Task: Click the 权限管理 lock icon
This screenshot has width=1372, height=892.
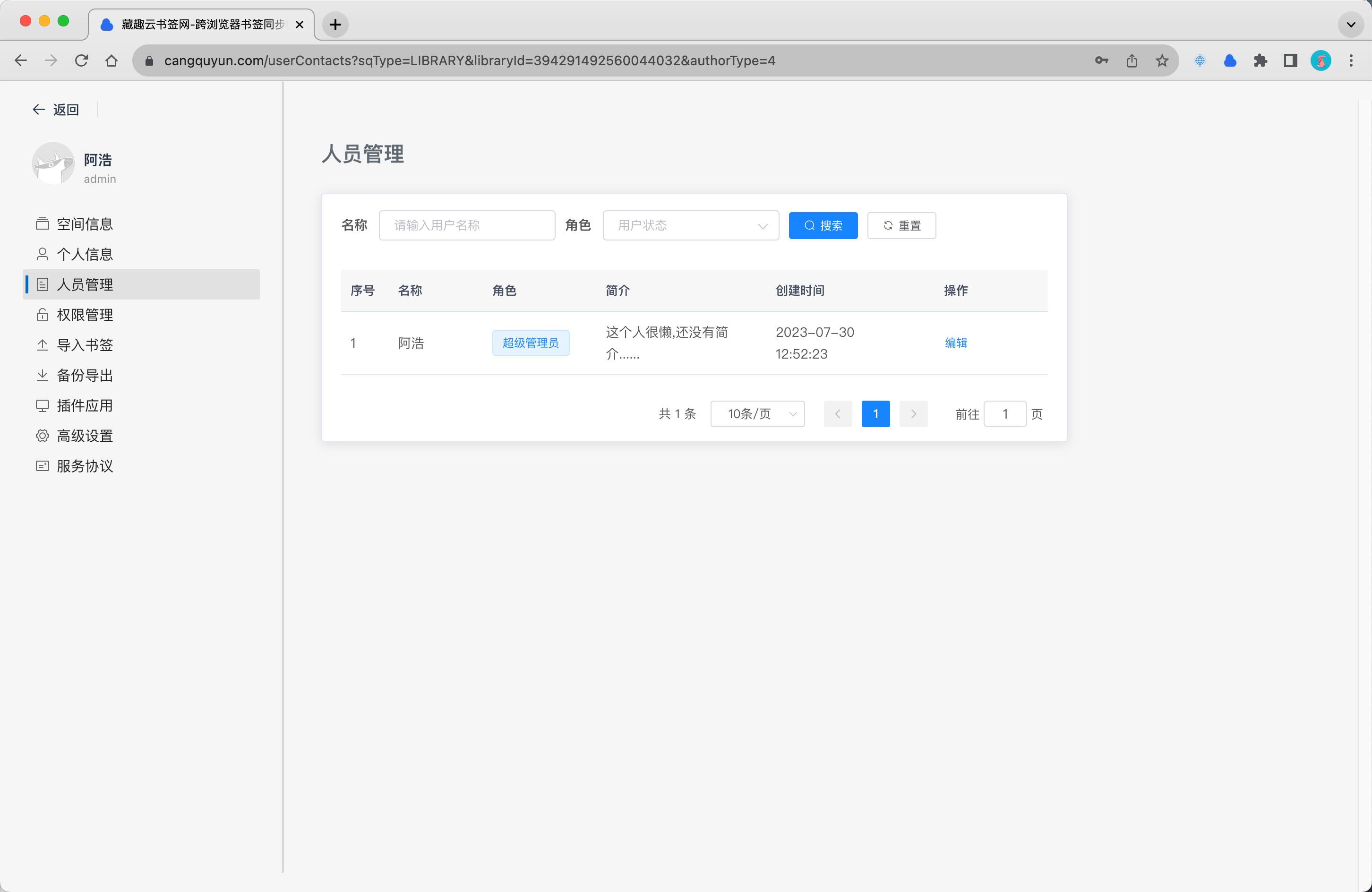Action: point(42,315)
